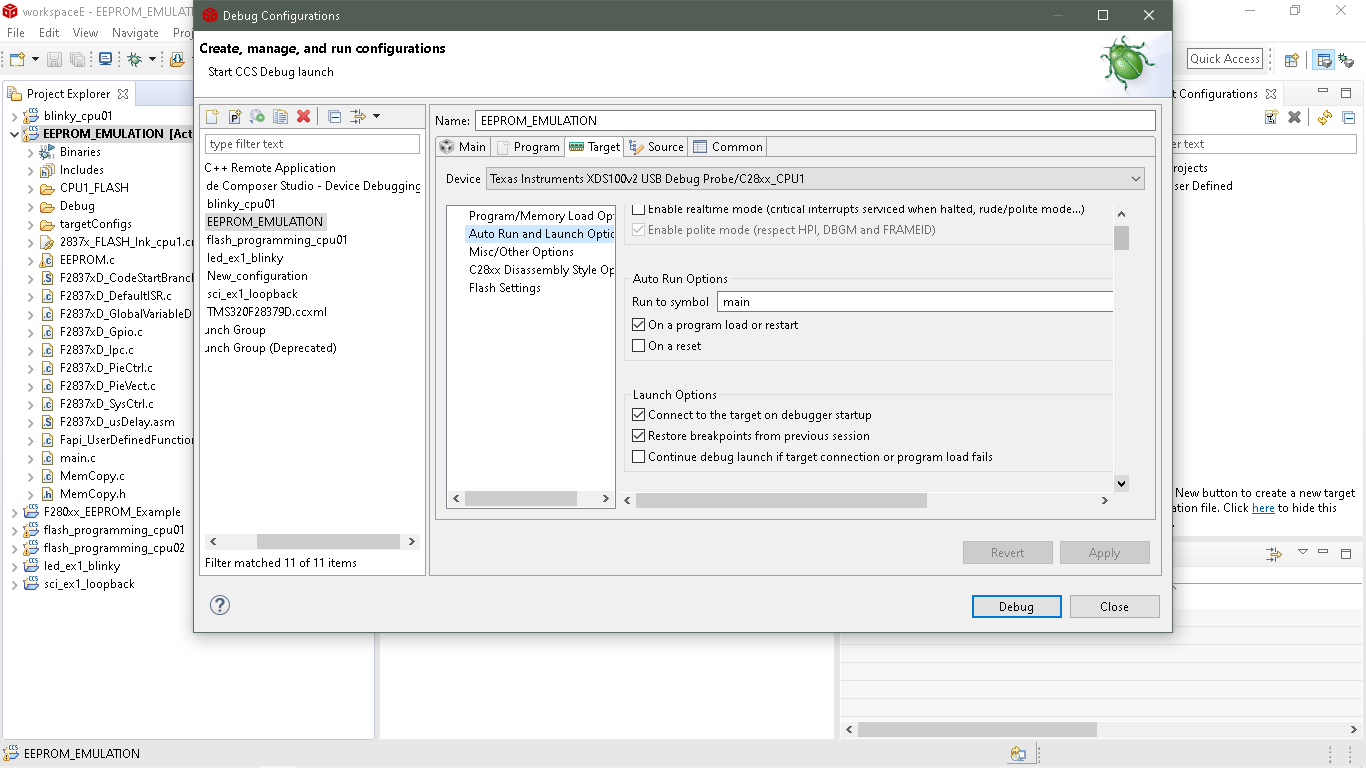1366x768 pixels.
Task: Duplicate the selected launch configuration
Action: click(281, 116)
